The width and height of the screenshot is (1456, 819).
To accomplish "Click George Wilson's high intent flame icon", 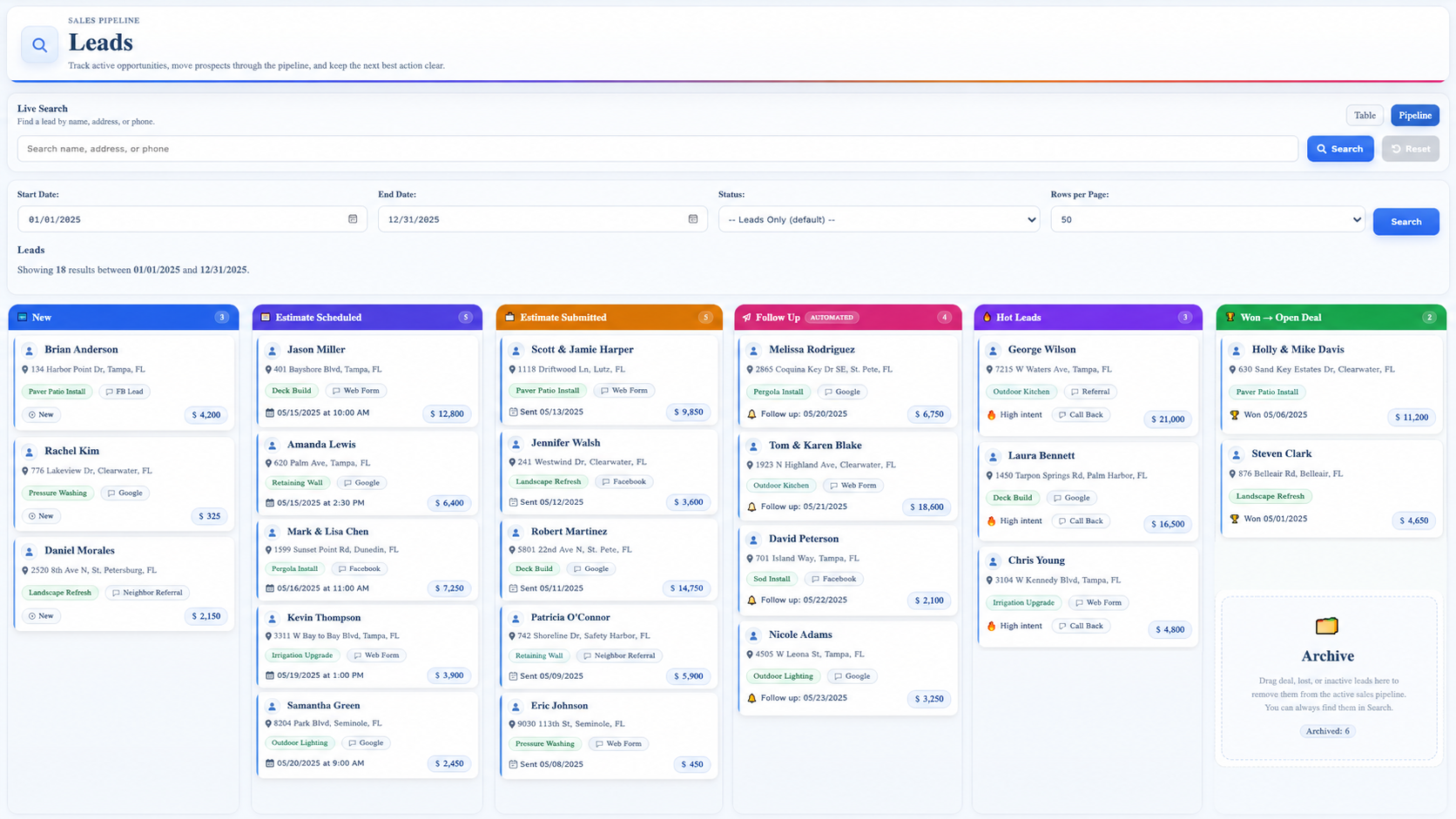I will [991, 415].
